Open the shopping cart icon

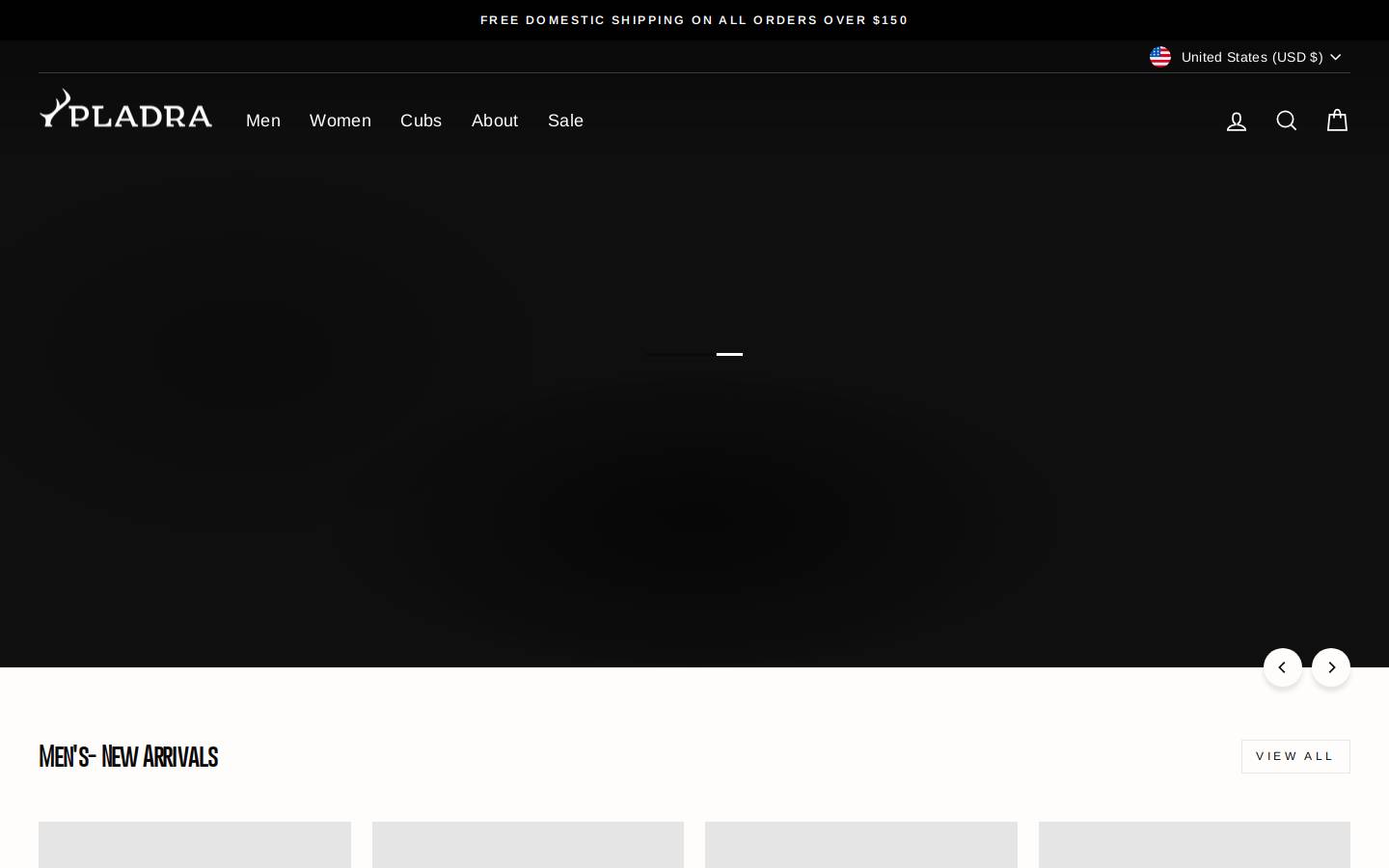point(1337,121)
